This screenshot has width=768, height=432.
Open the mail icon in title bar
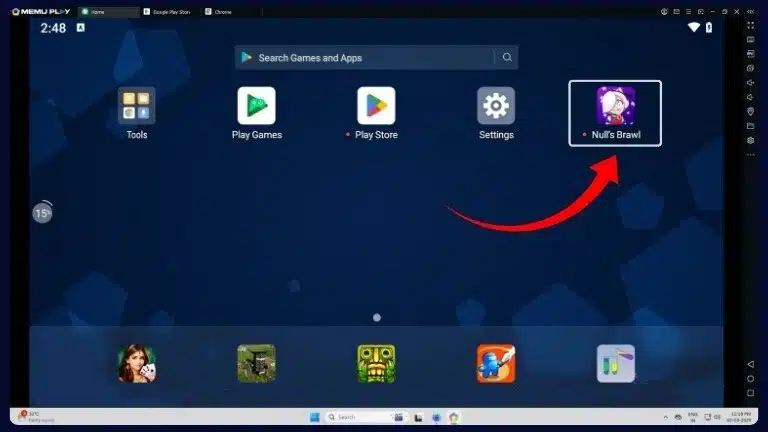point(676,12)
